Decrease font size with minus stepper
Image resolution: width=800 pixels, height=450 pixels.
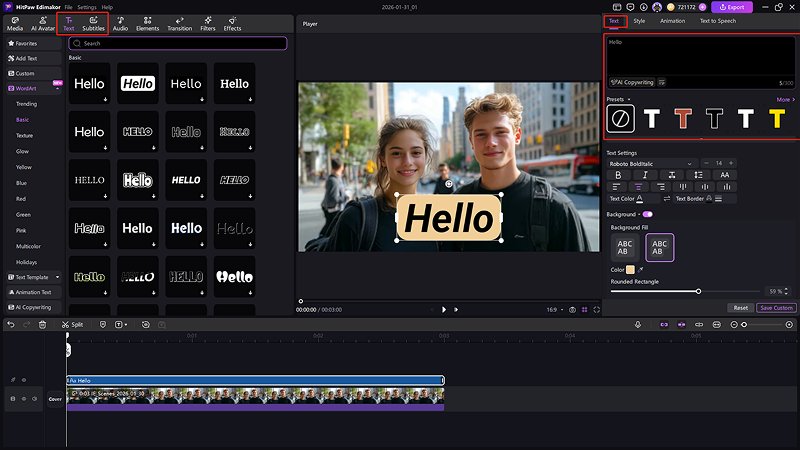[707, 163]
